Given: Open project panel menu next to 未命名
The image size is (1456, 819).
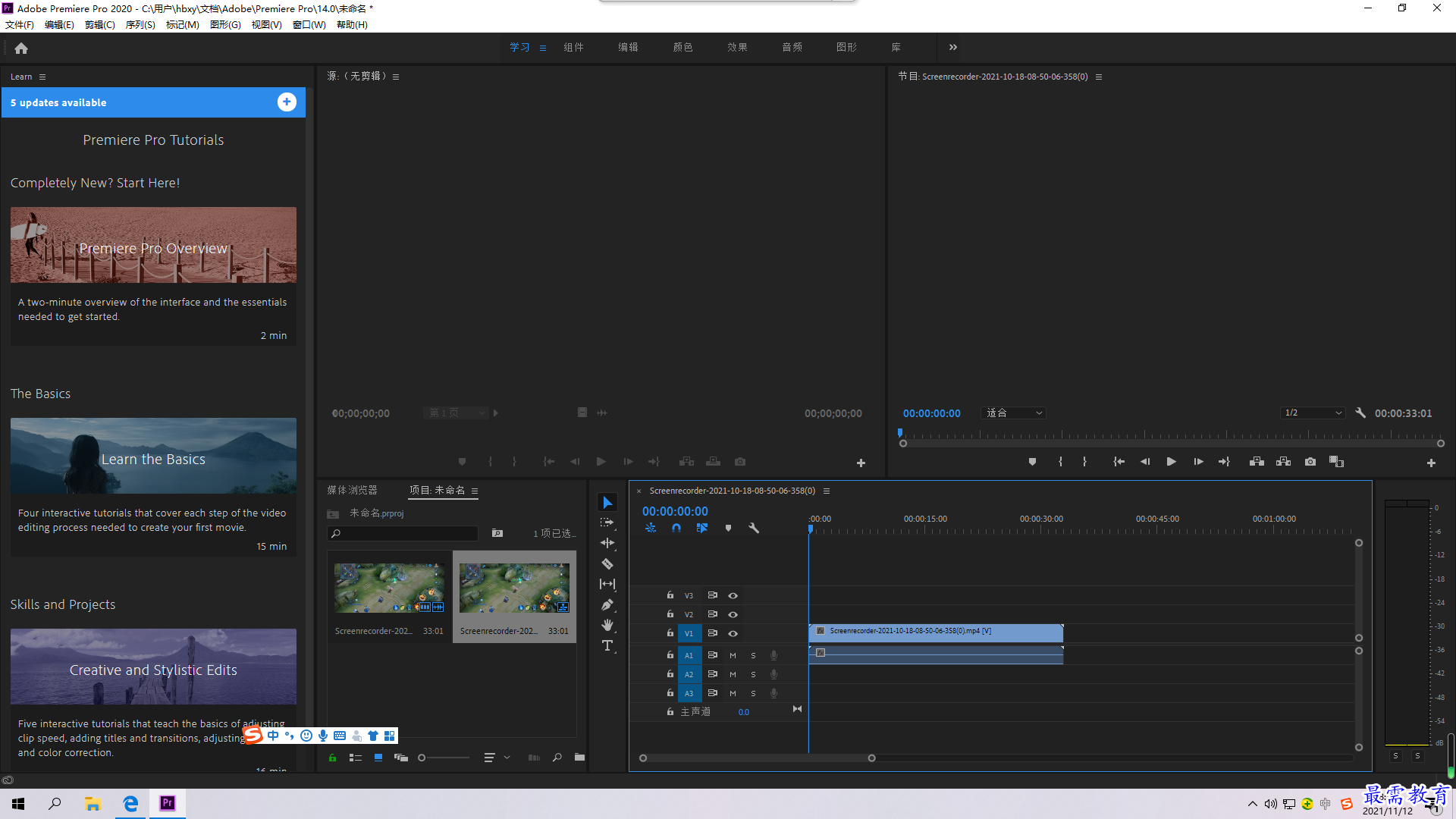Looking at the screenshot, I should click(x=475, y=491).
